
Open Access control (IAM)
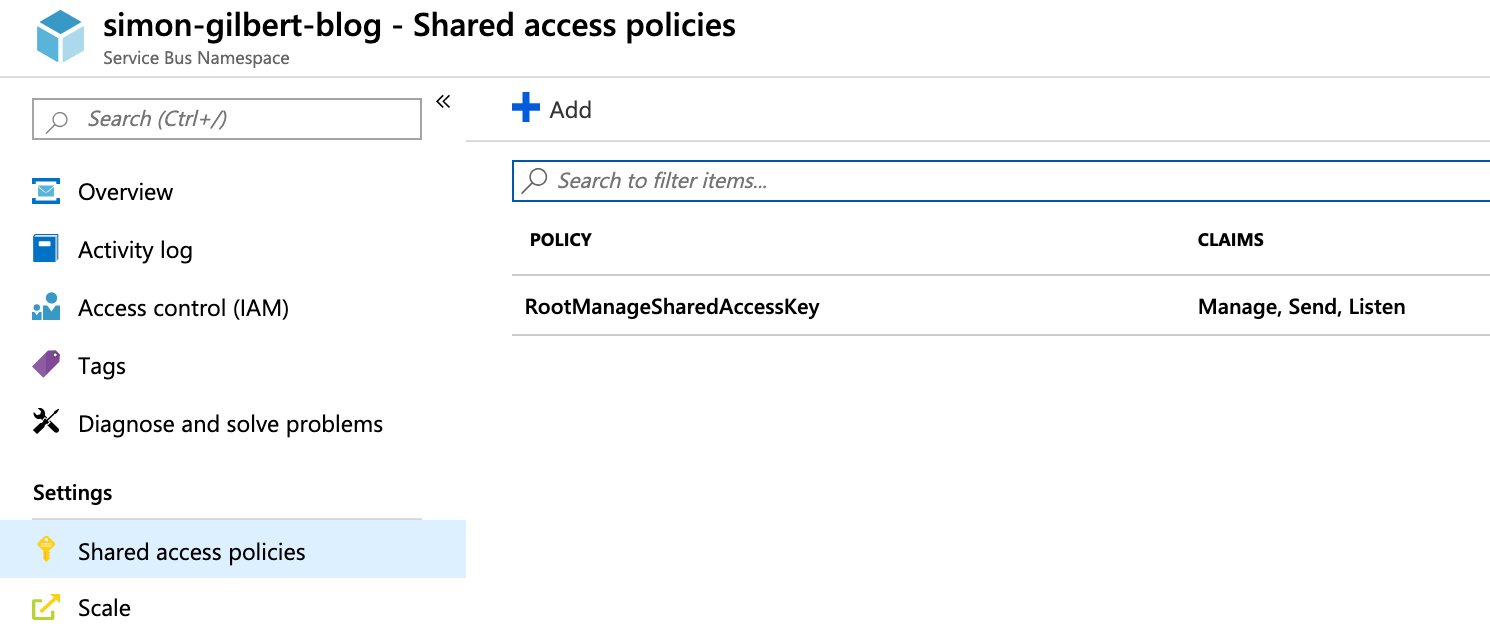coord(183,308)
